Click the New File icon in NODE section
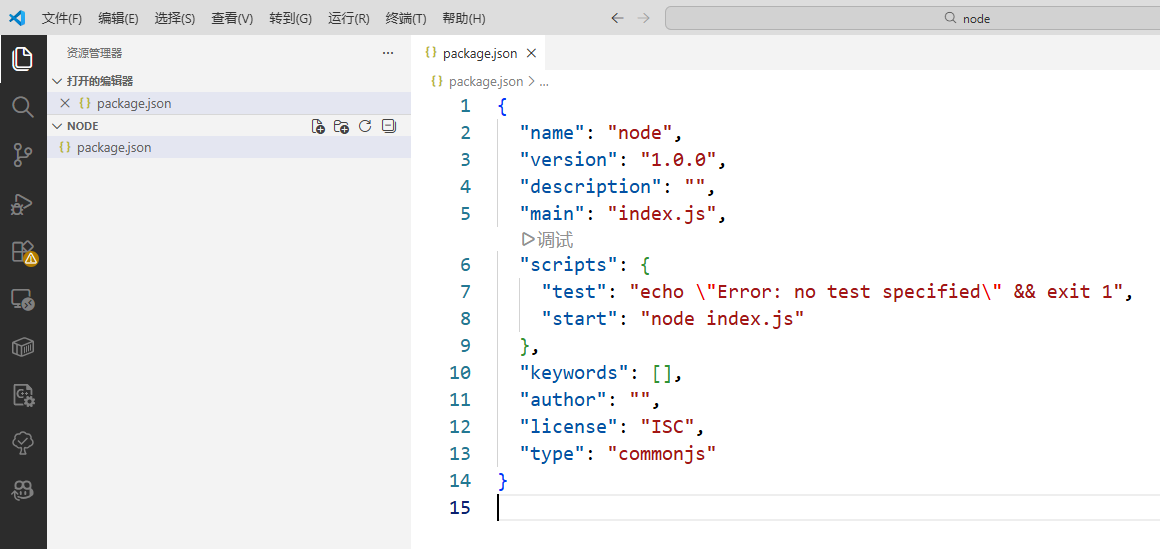Screen dimensions: 1160x549 point(318,126)
